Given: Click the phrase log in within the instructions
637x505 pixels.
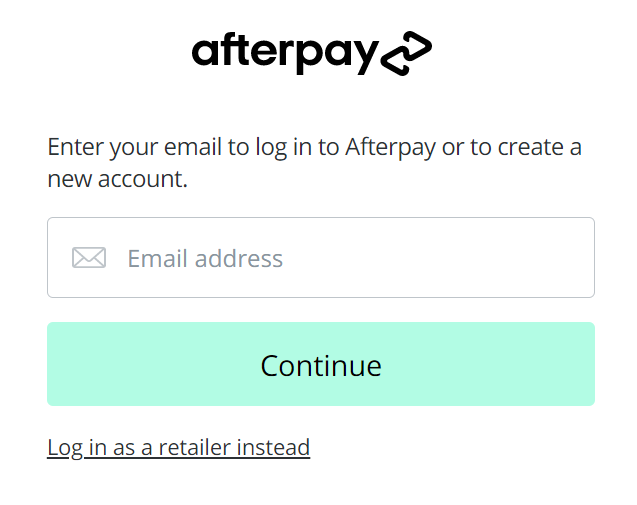Looking at the screenshot, I should (284, 148).
